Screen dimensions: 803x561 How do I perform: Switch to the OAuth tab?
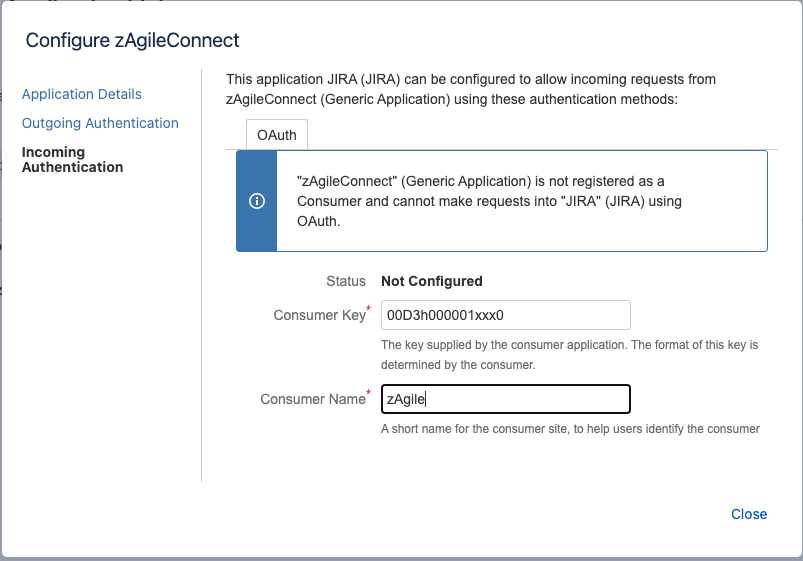pyautogui.click(x=277, y=135)
